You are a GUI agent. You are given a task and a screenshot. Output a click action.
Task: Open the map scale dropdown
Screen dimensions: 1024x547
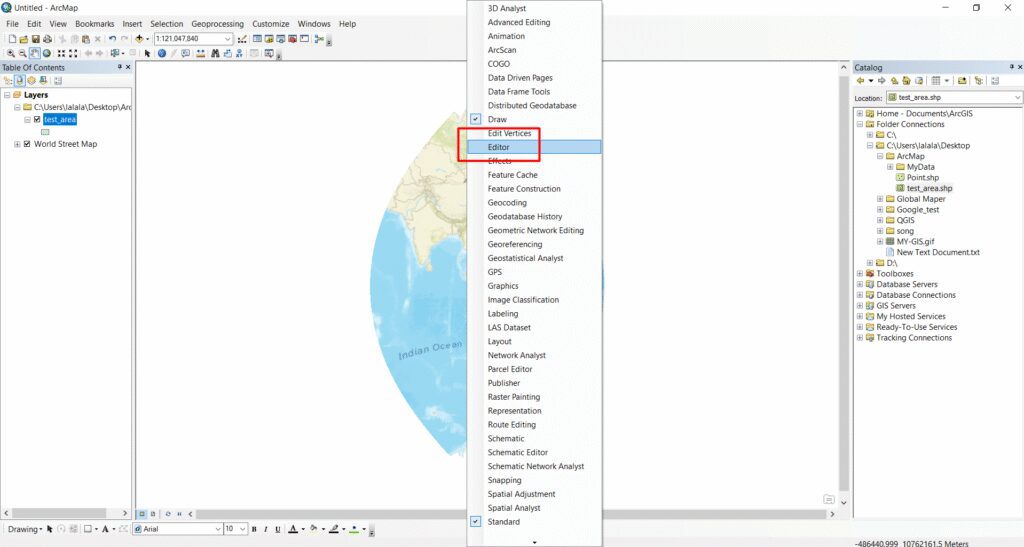(x=227, y=39)
